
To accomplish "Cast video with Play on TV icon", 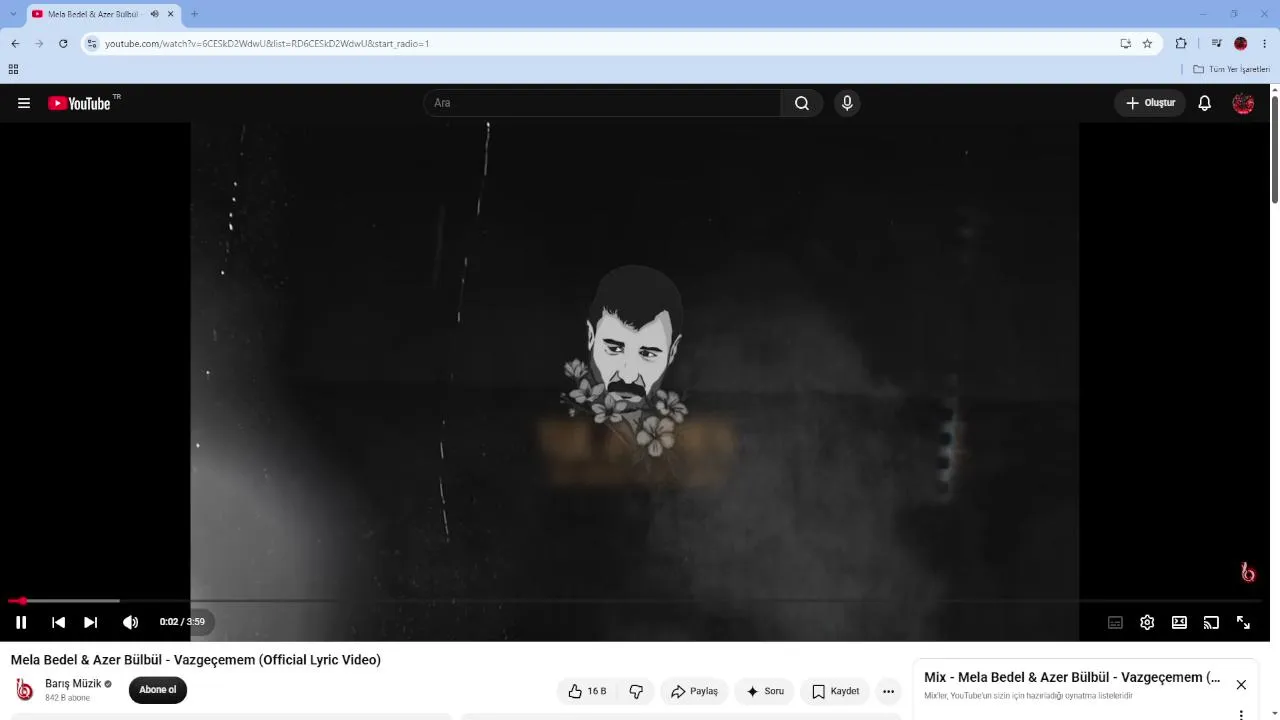I will point(1211,622).
